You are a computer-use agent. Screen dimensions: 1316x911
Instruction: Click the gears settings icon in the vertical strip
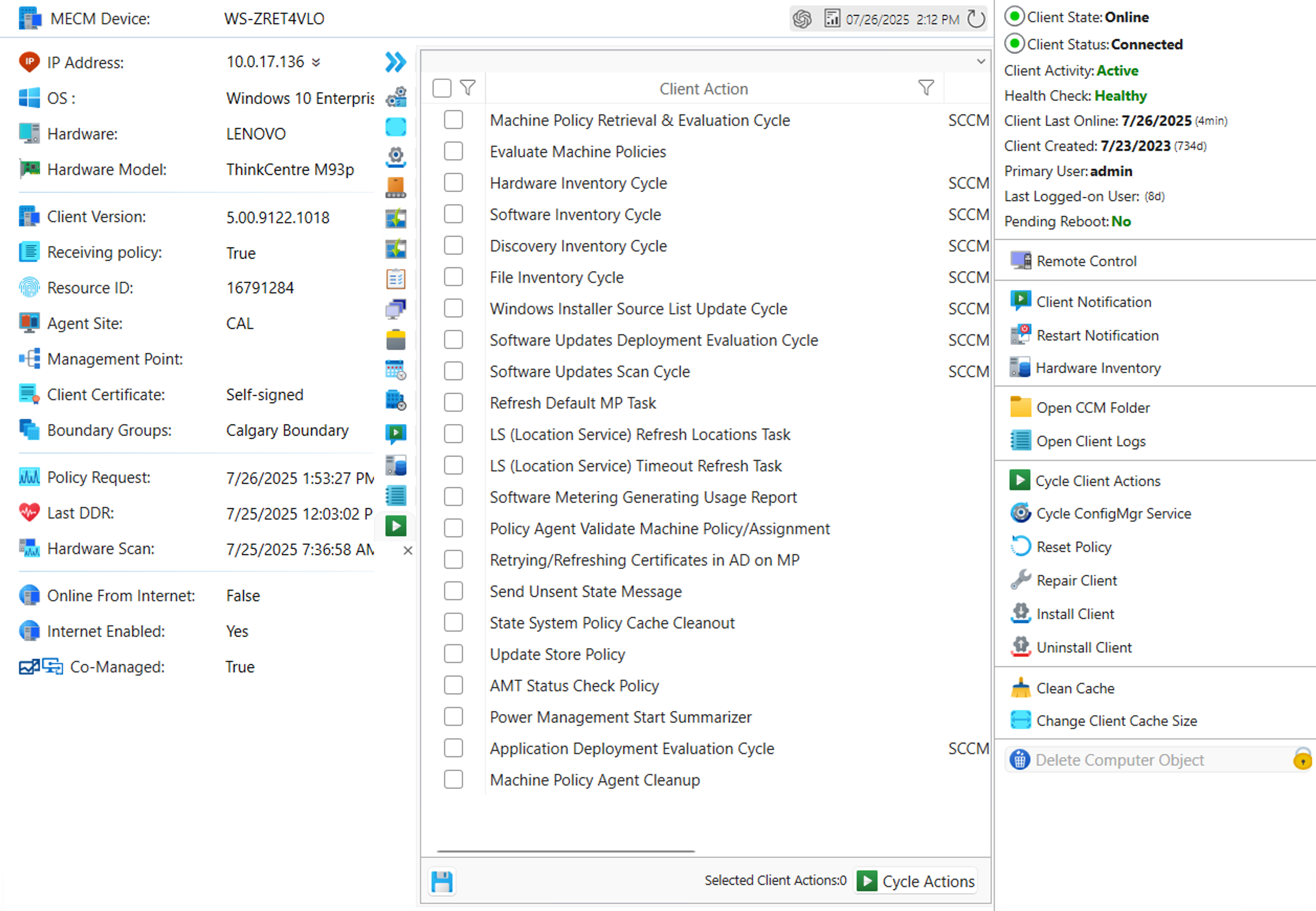click(395, 97)
